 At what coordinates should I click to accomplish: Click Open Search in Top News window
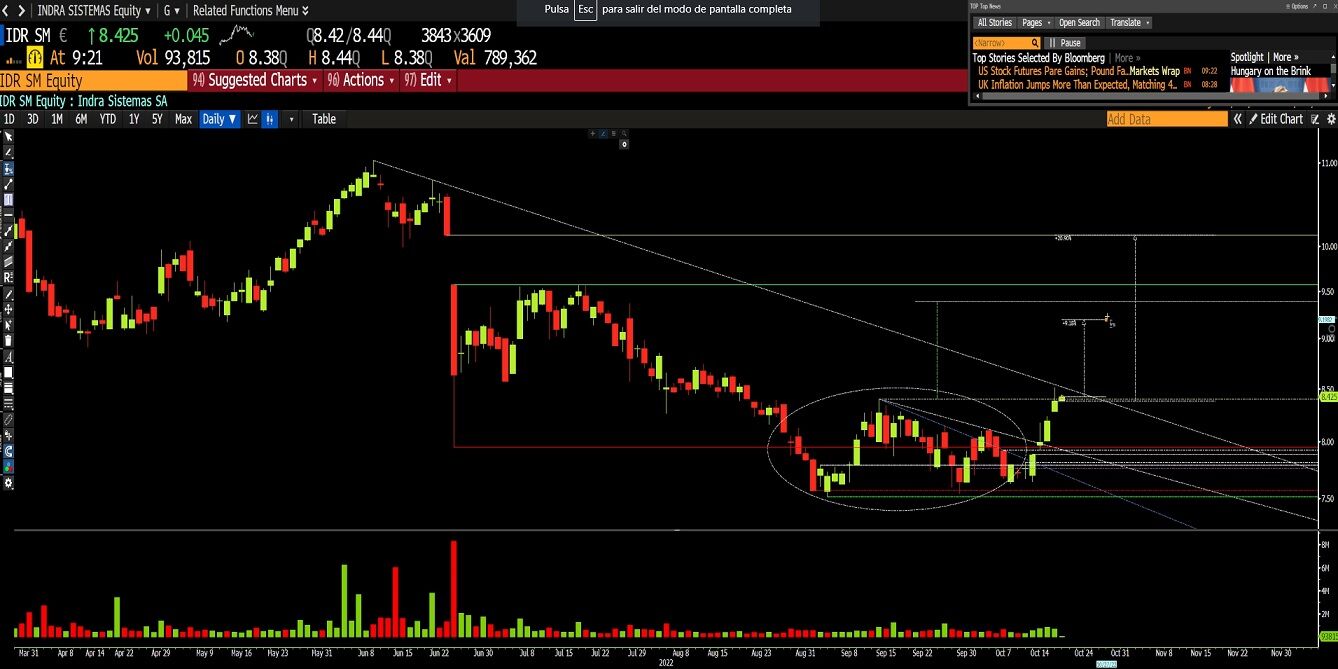click(1080, 22)
